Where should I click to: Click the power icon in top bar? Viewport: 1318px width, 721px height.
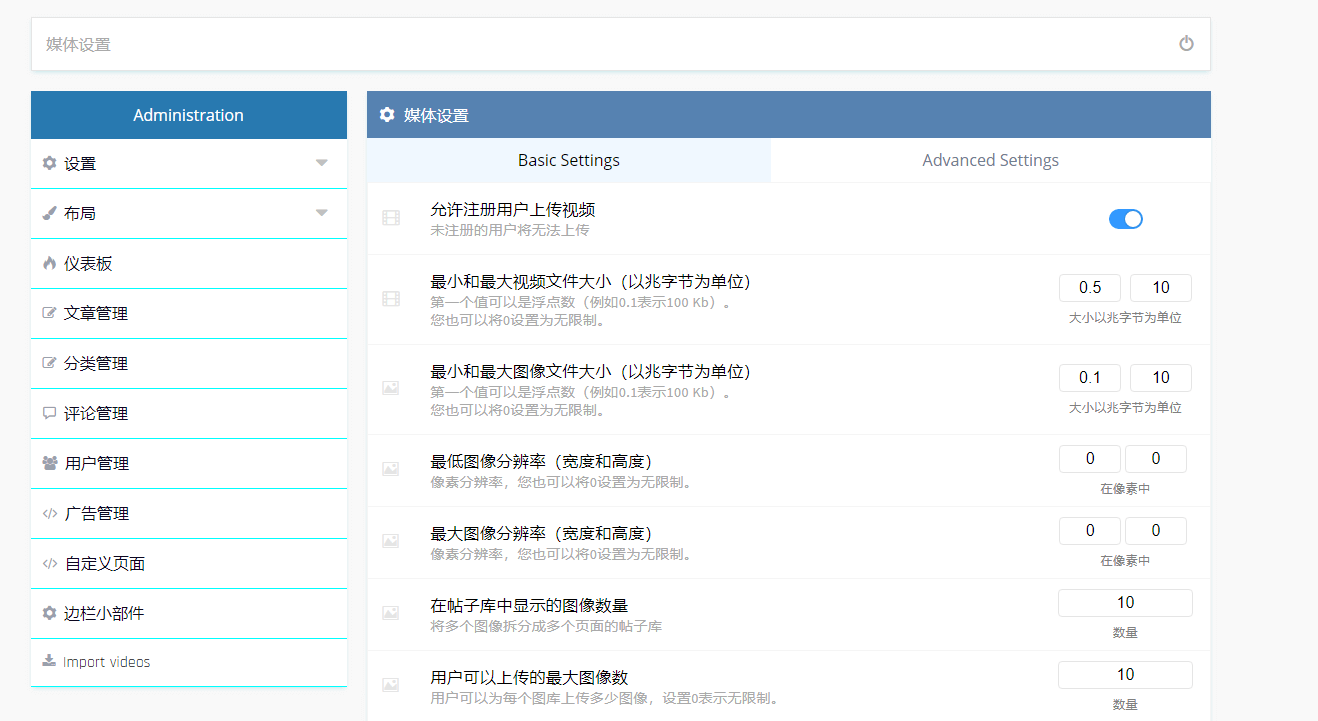click(x=1186, y=44)
